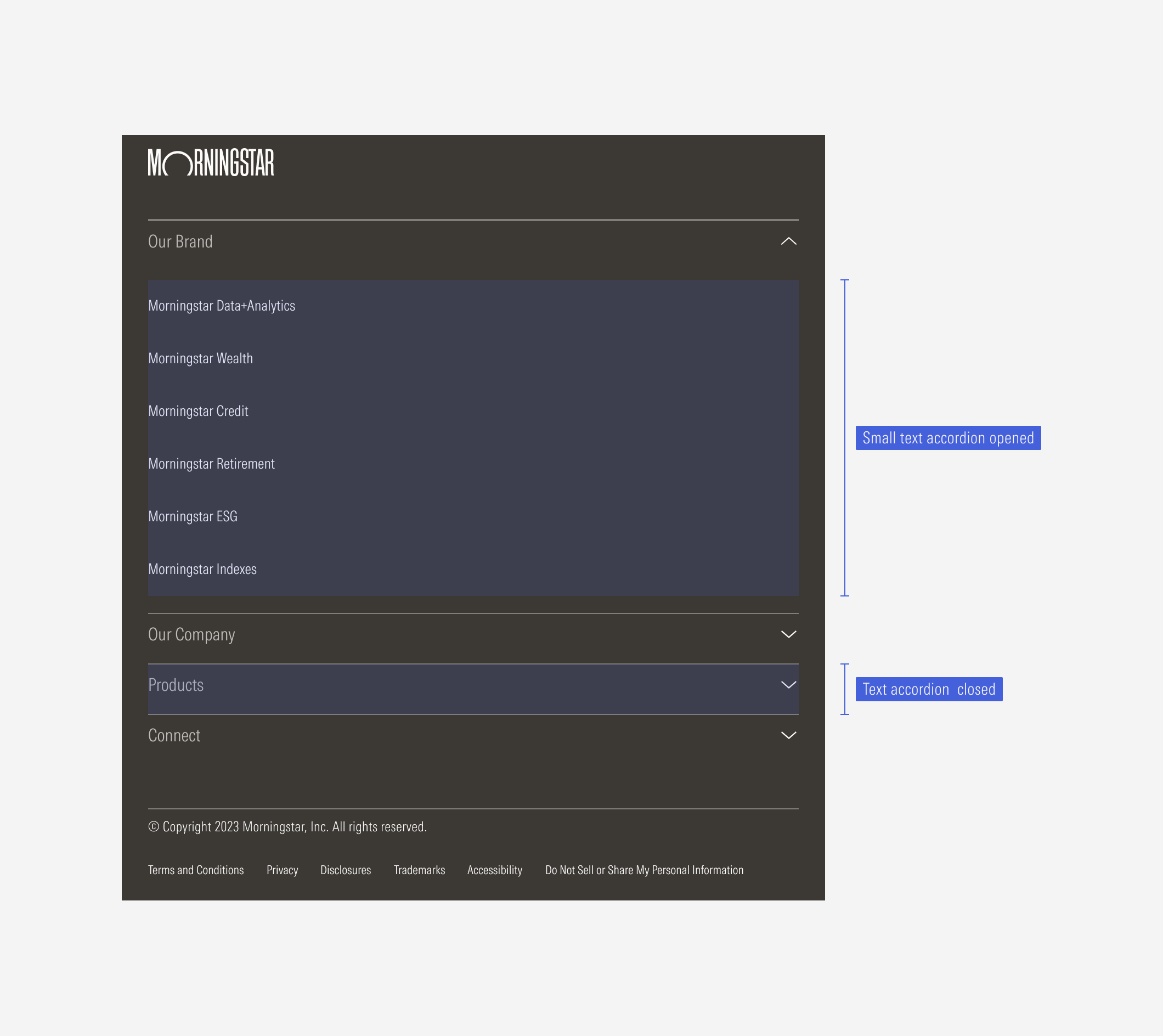Image resolution: width=1163 pixels, height=1036 pixels.
Task: Expand the Products accordion chevron
Action: pyautogui.click(x=789, y=685)
